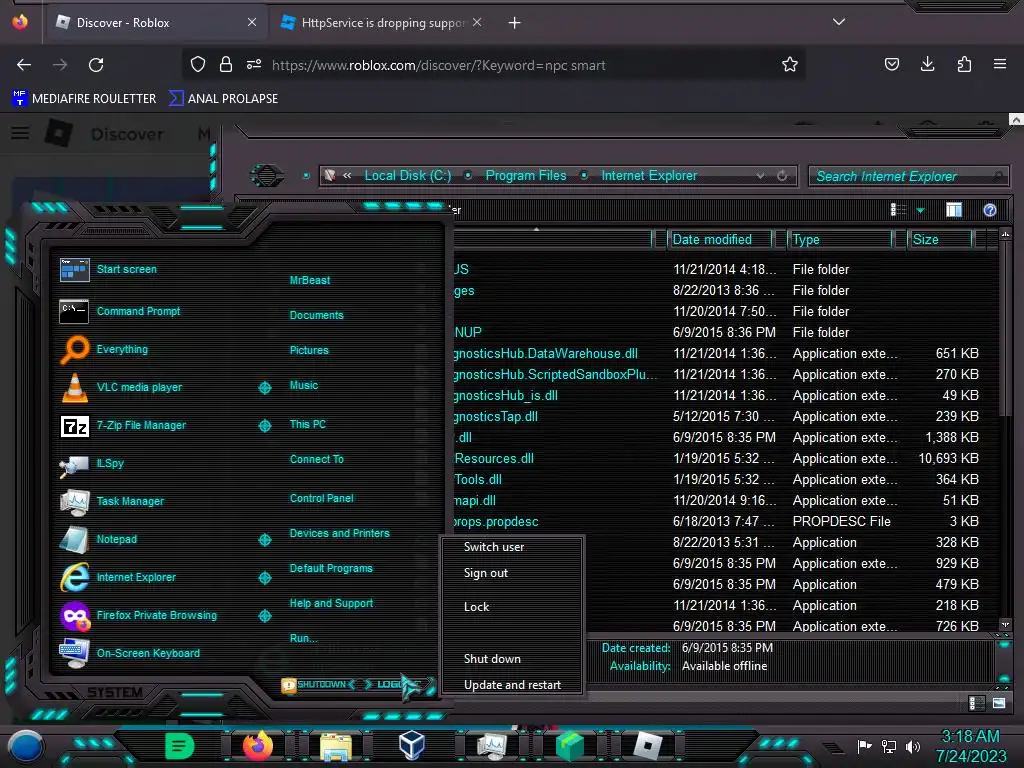Switch to HttpService is dropping support tab
1024x768 pixels.
tap(381, 23)
